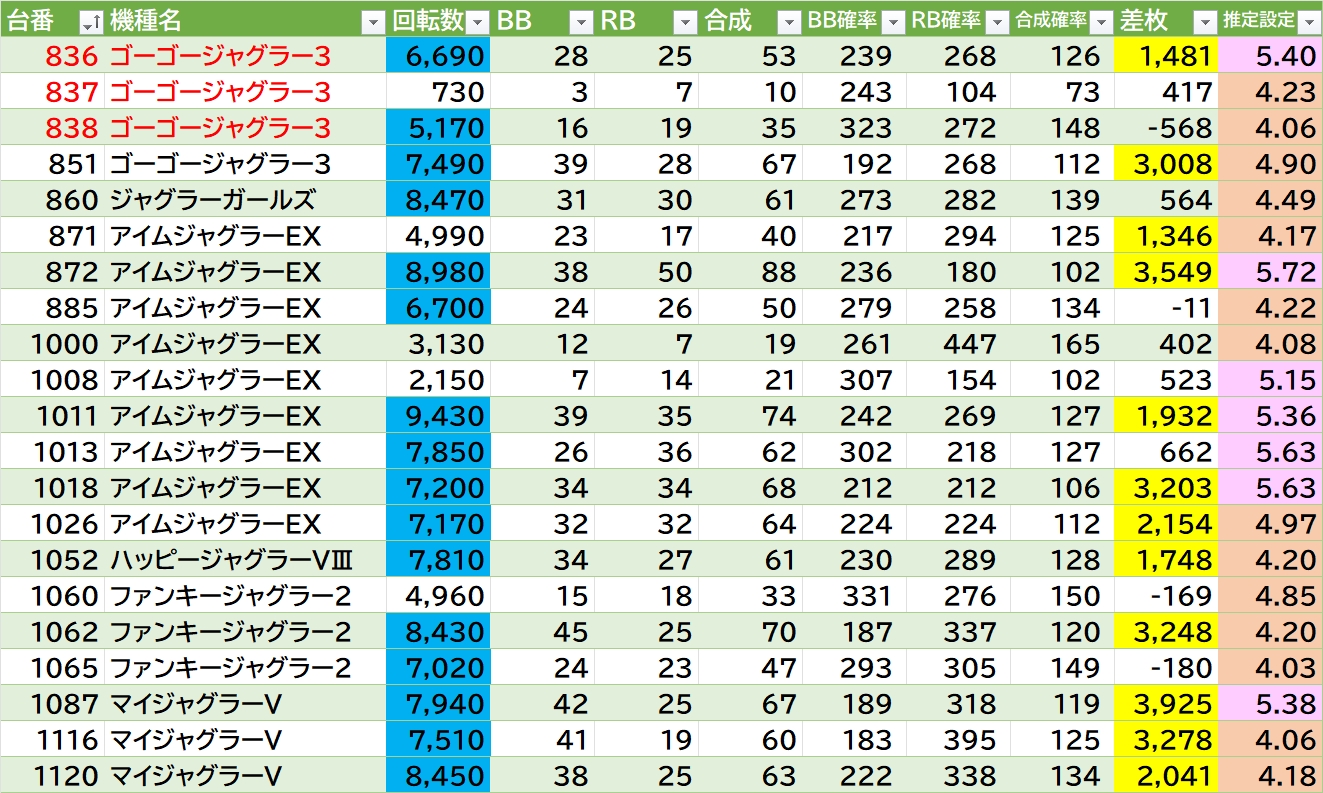
Task: Open the 推定設定 column filter dropdown
Action: point(1309,21)
